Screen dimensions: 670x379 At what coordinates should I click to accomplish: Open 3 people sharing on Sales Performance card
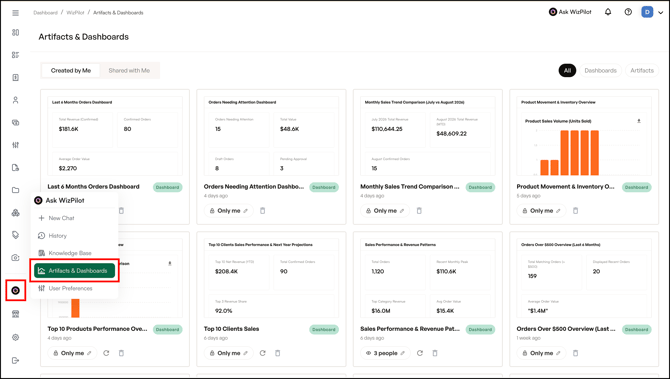(x=385, y=353)
